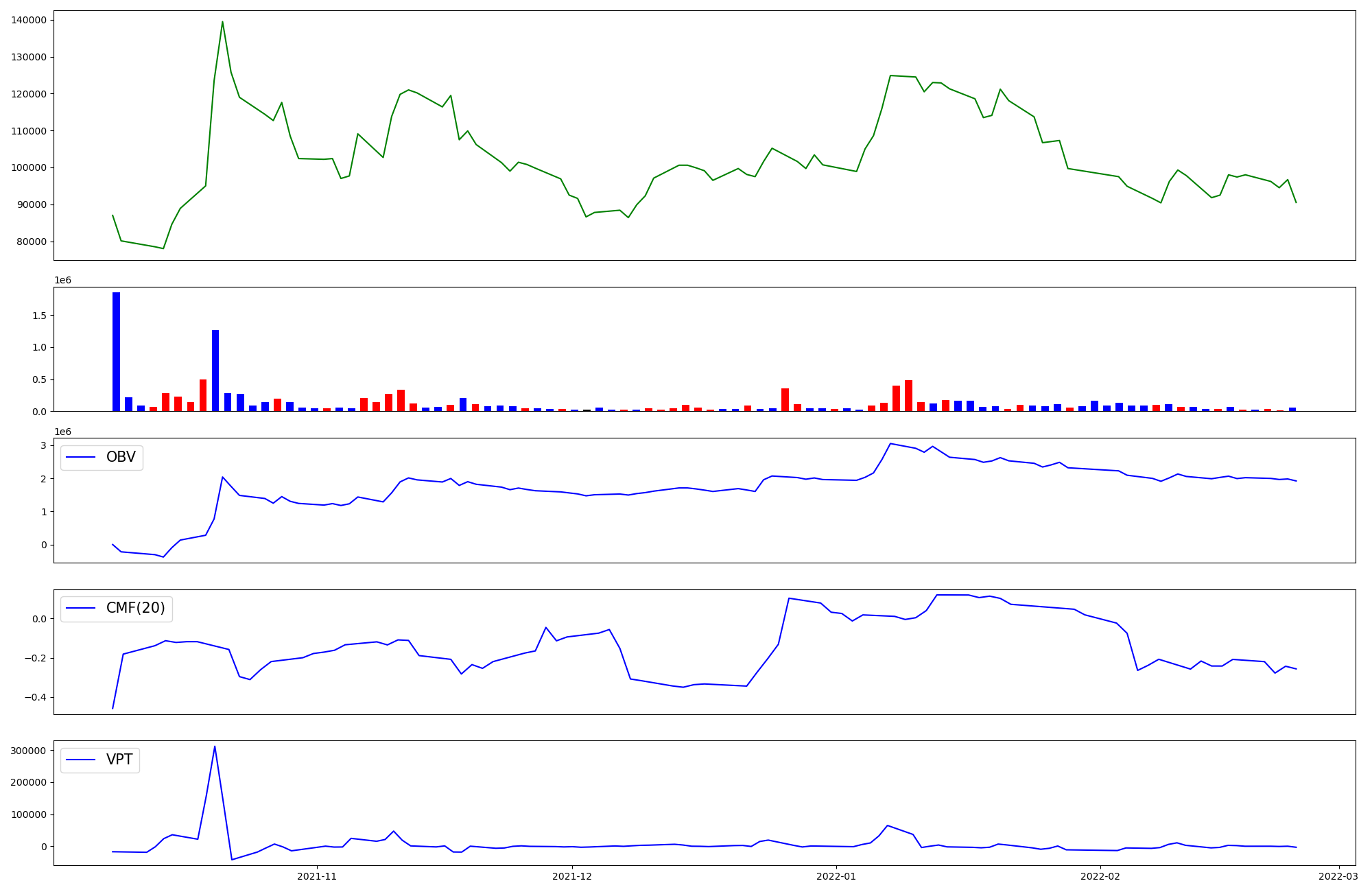Viewport: 1372px width, 892px height.
Task: Click the VPT legend label
Action: coord(119,760)
